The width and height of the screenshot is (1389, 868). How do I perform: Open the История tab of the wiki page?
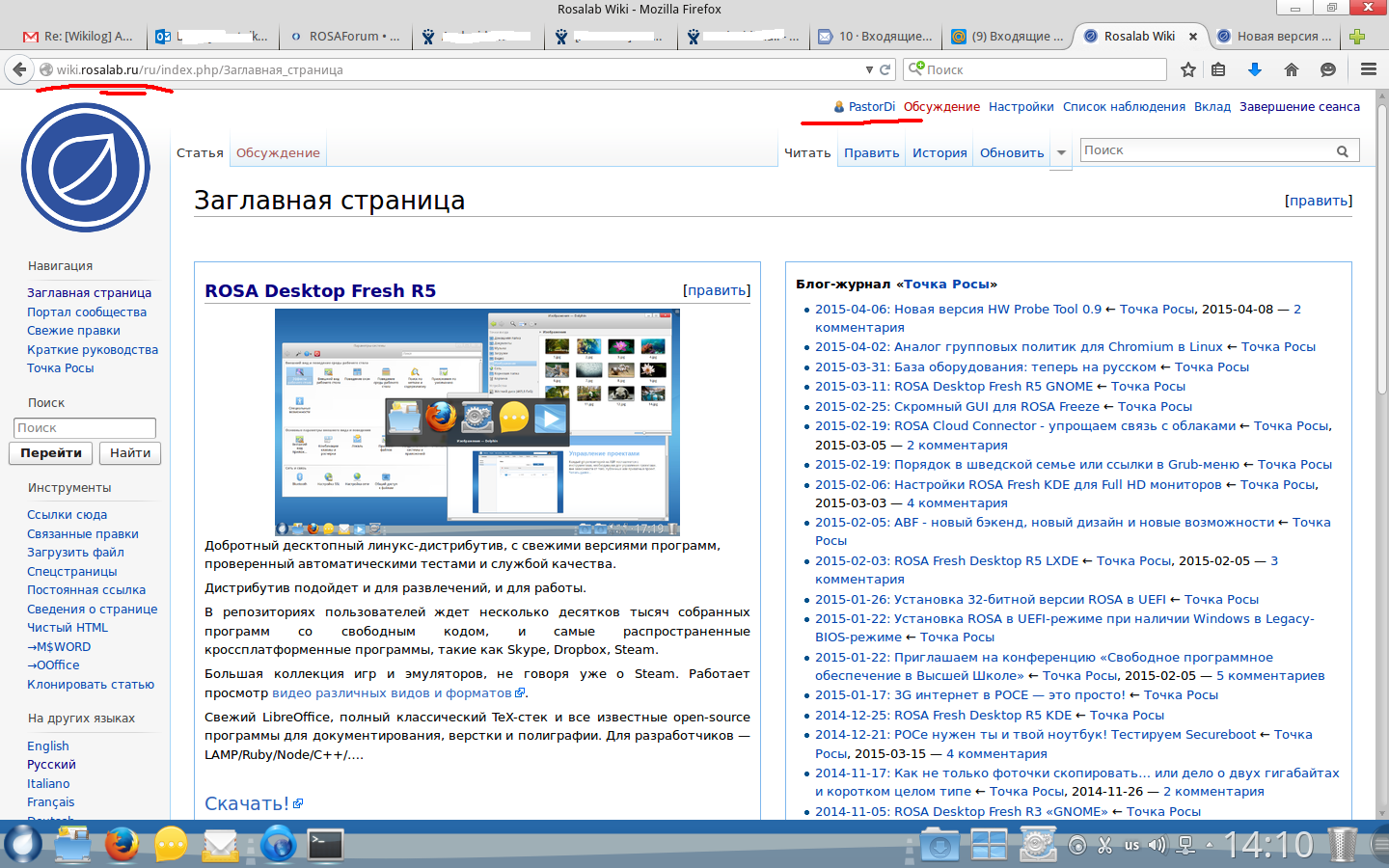click(940, 153)
